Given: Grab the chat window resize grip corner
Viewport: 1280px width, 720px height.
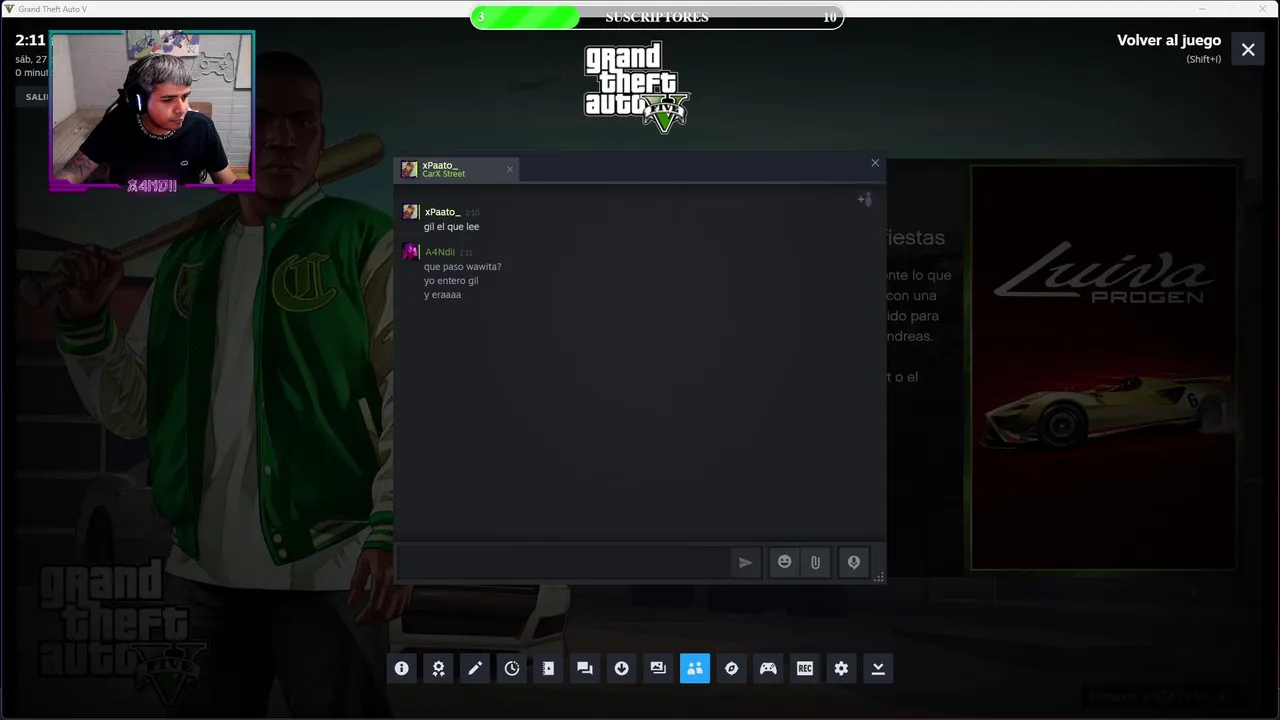Looking at the screenshot, I should point(879,577).
